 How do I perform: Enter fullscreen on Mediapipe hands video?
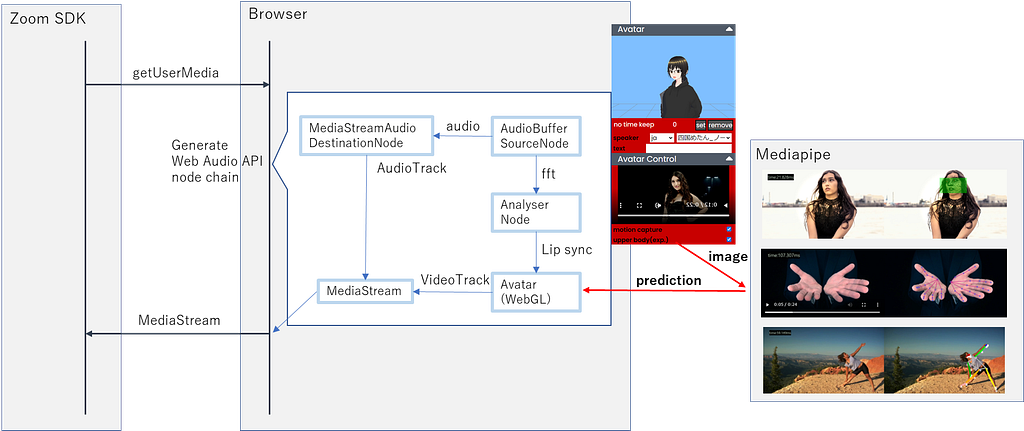pyautogui.click(x=864, y=304)
